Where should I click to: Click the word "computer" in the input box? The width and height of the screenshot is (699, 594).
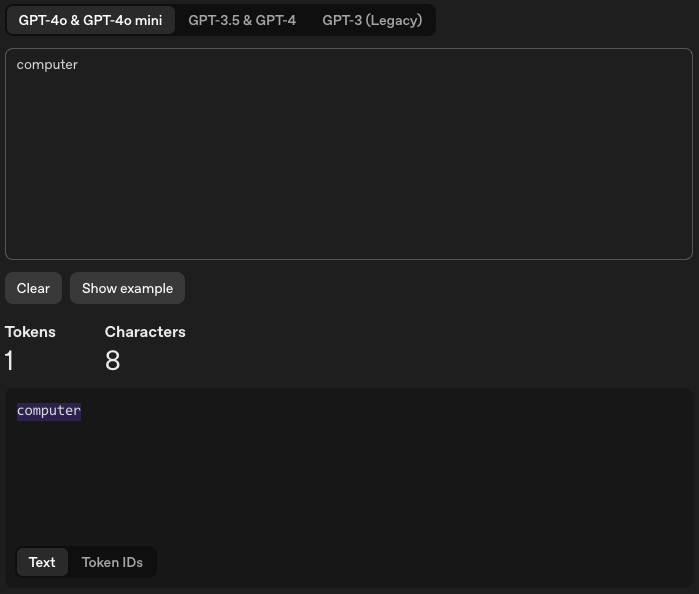(47, 65)
